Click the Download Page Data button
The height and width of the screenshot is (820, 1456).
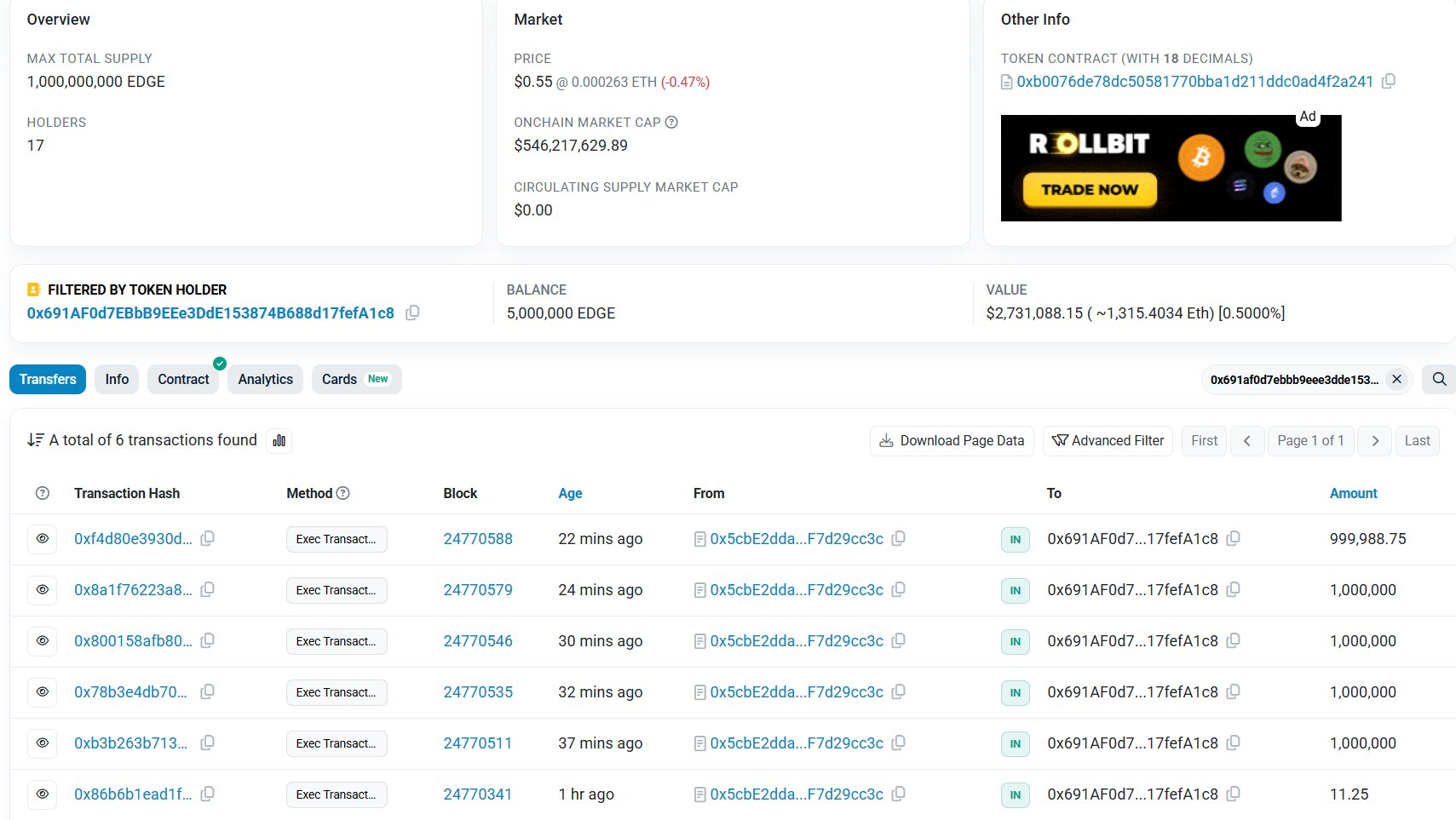coord(951,440)
